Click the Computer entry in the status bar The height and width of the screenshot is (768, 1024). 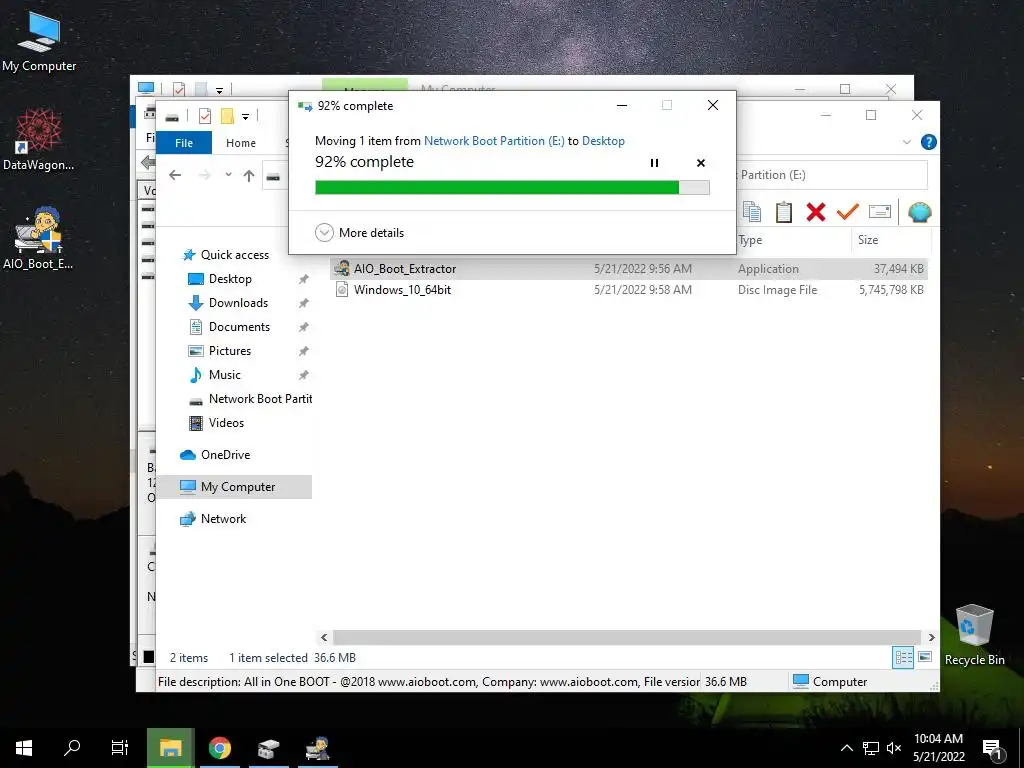coord(830,682)
